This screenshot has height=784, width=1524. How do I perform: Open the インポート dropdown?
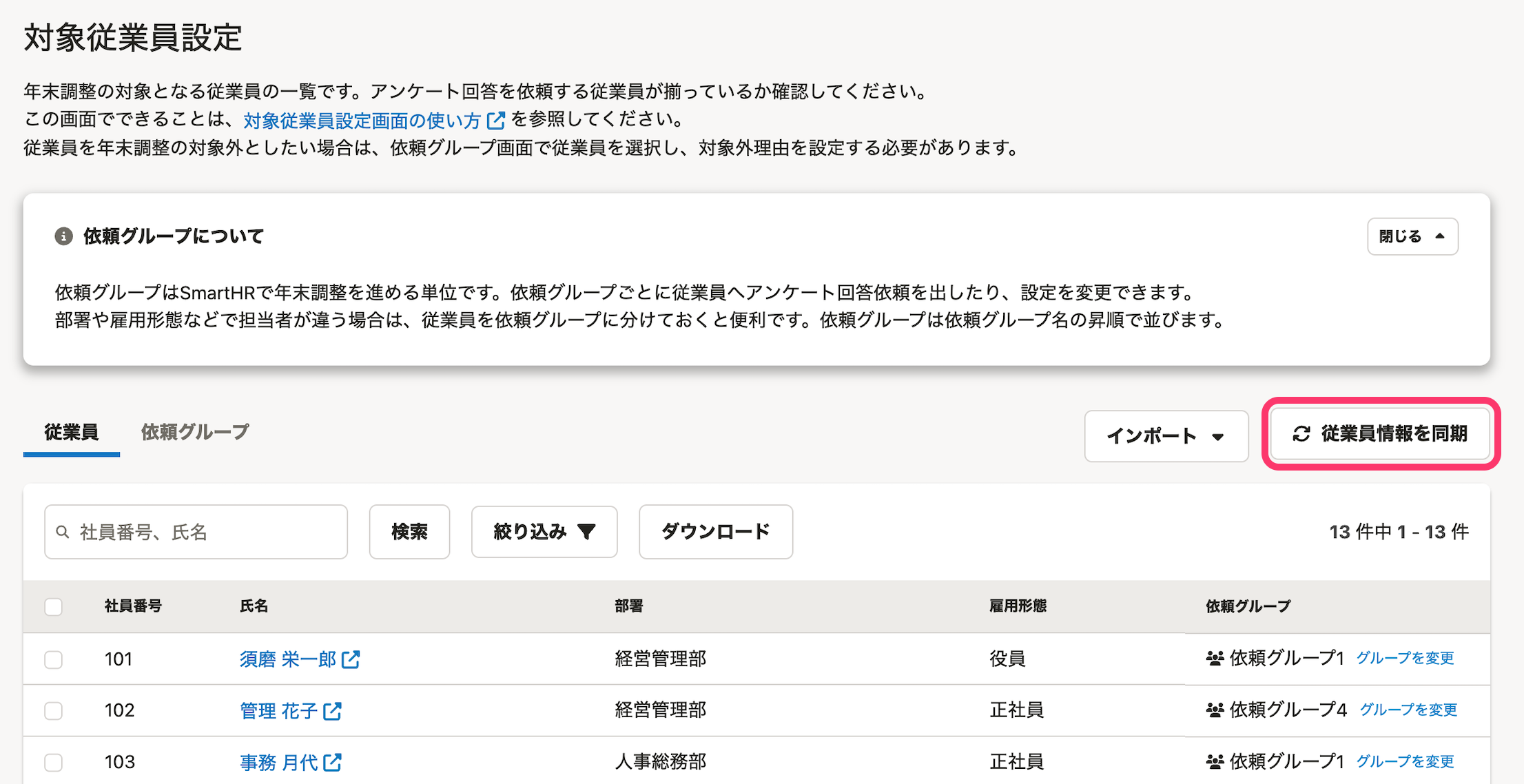coord(1166,436)
